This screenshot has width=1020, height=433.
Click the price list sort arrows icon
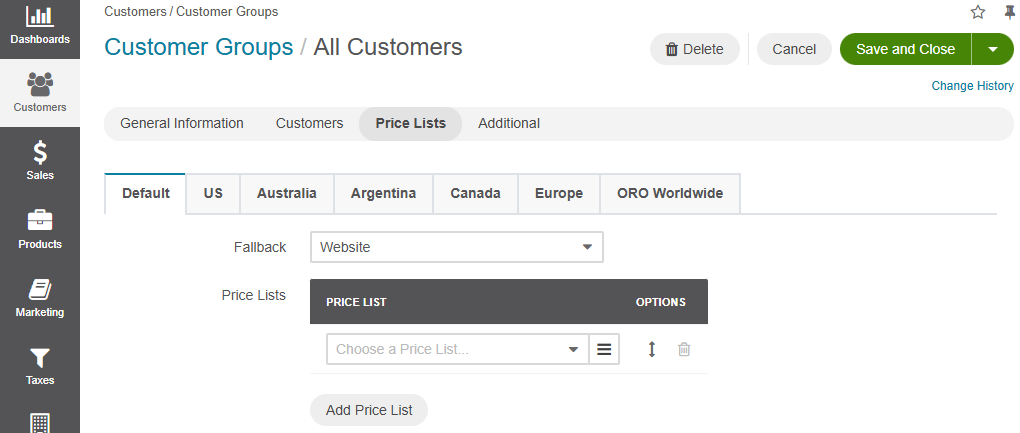652,349
